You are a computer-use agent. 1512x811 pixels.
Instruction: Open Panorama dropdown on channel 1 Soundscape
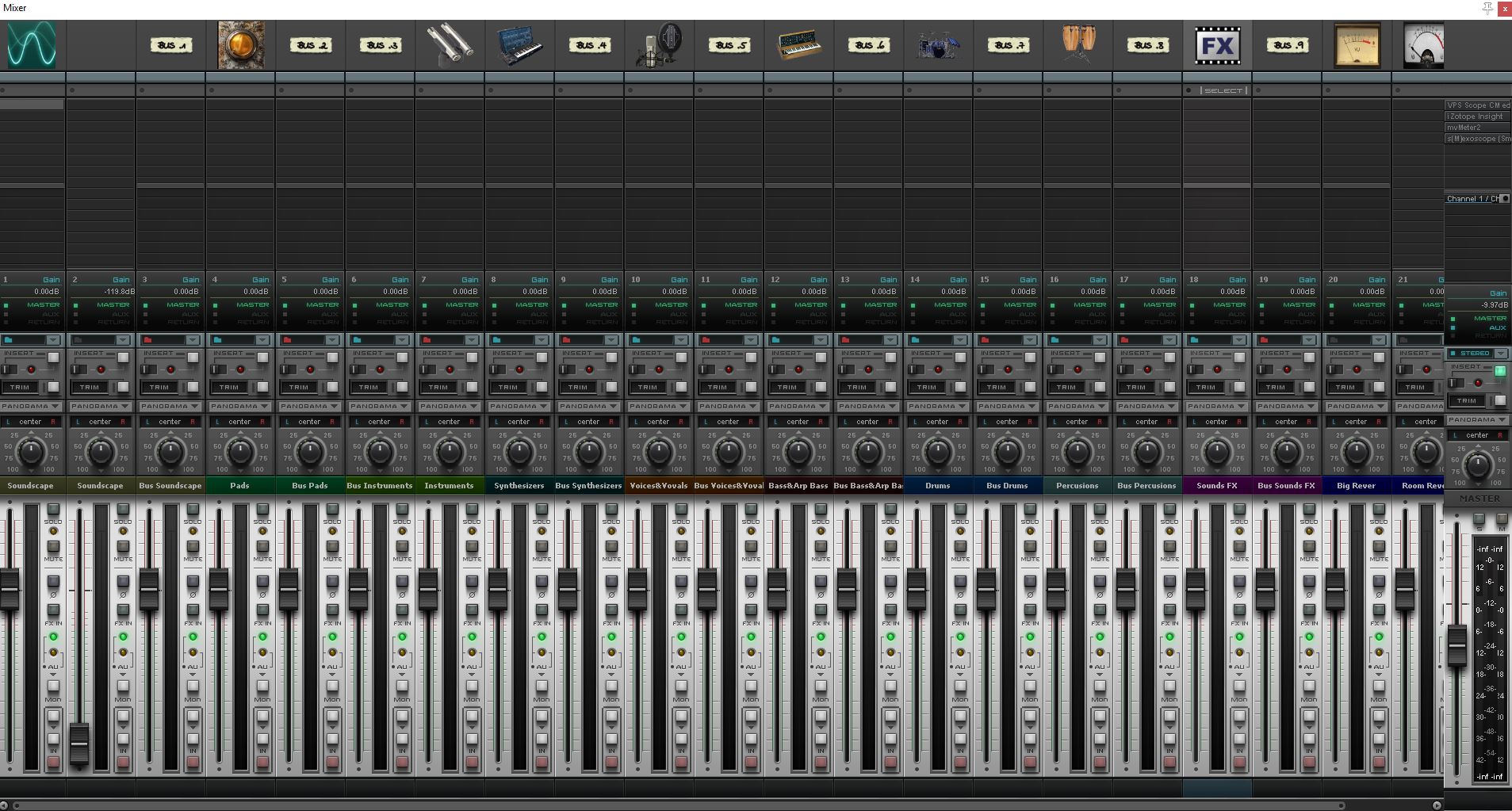tap(31, 406)
